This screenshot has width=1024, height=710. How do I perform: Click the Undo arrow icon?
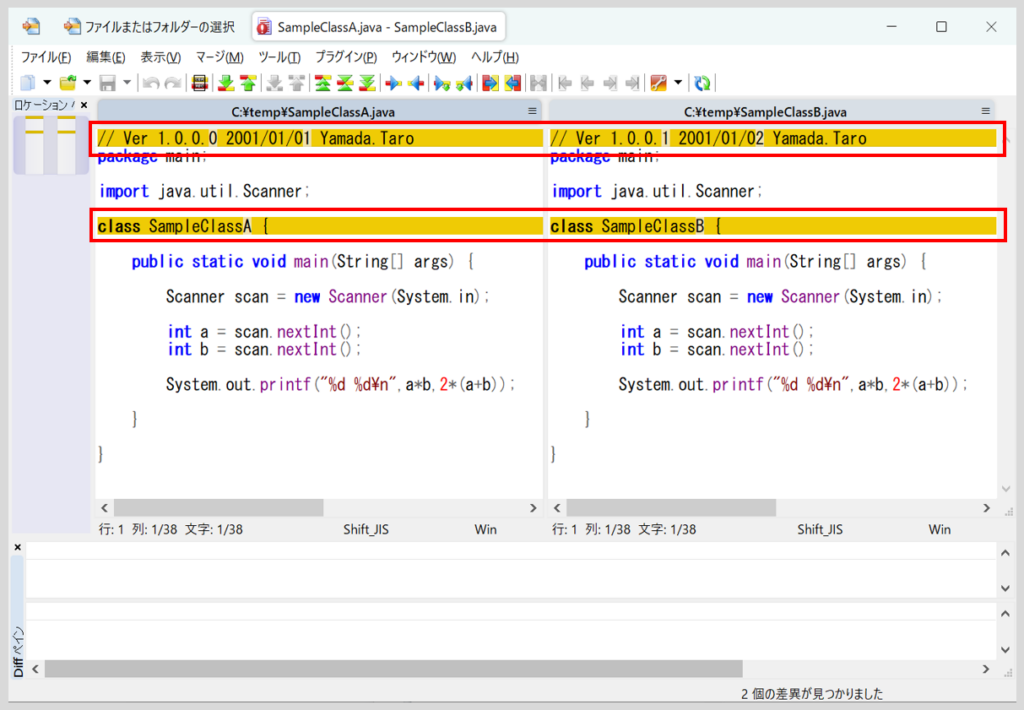click(x=151, y=83)
